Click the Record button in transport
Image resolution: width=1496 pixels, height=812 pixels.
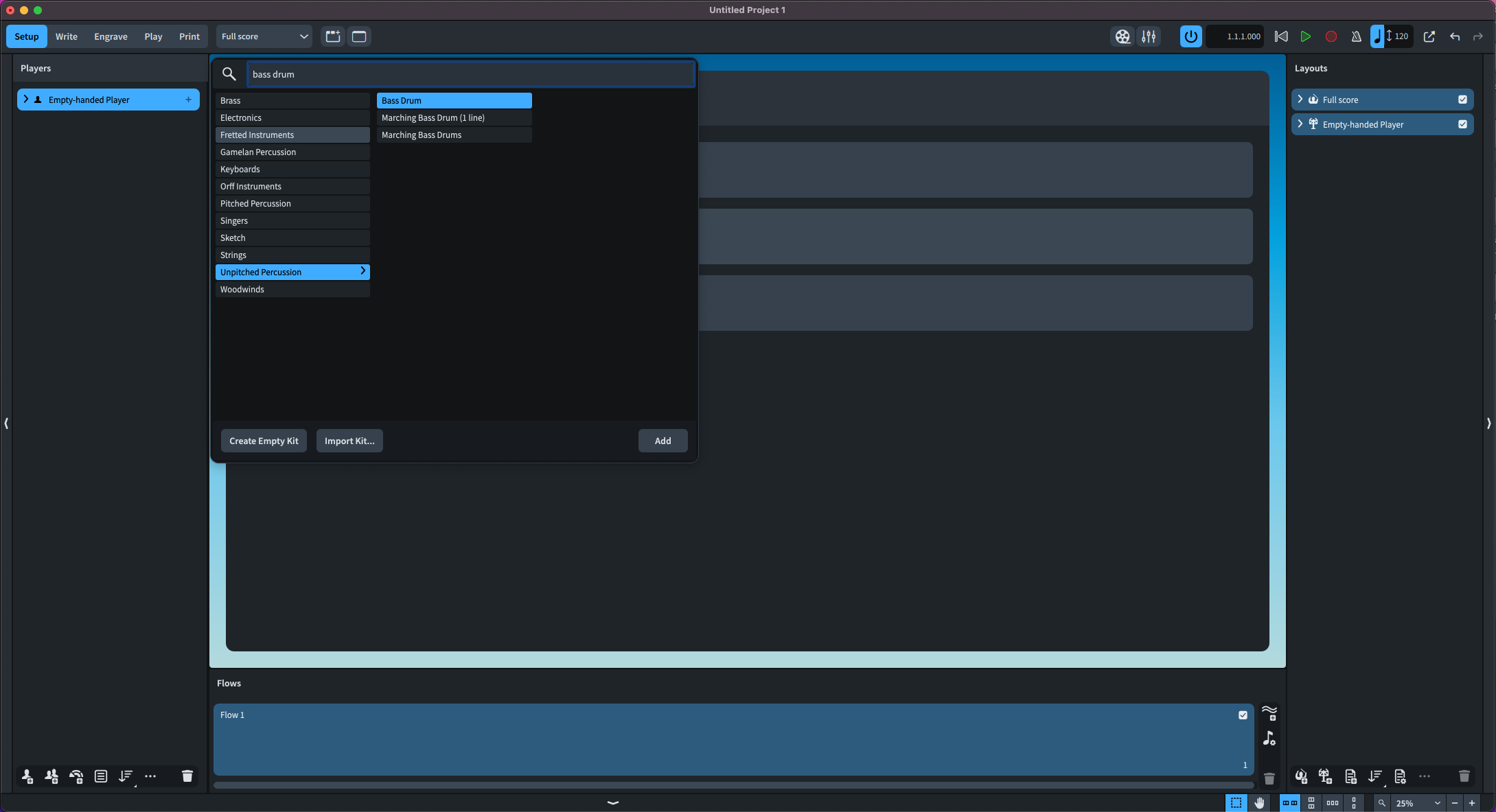tap(1331, 36)
